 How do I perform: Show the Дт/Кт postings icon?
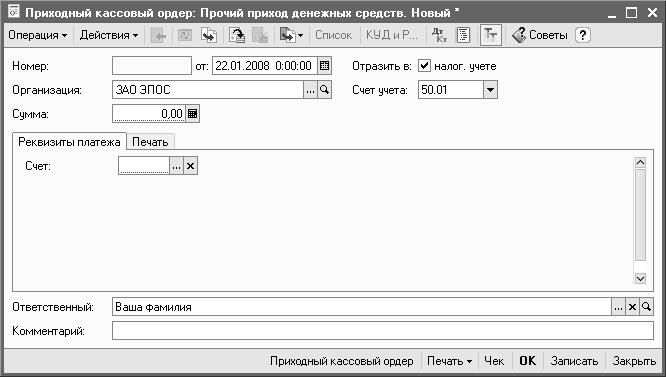(x=439, y=35)
